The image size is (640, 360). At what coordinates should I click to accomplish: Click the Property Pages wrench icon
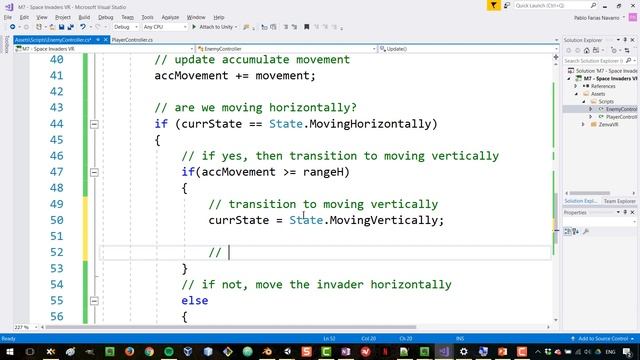pos(586,231)
